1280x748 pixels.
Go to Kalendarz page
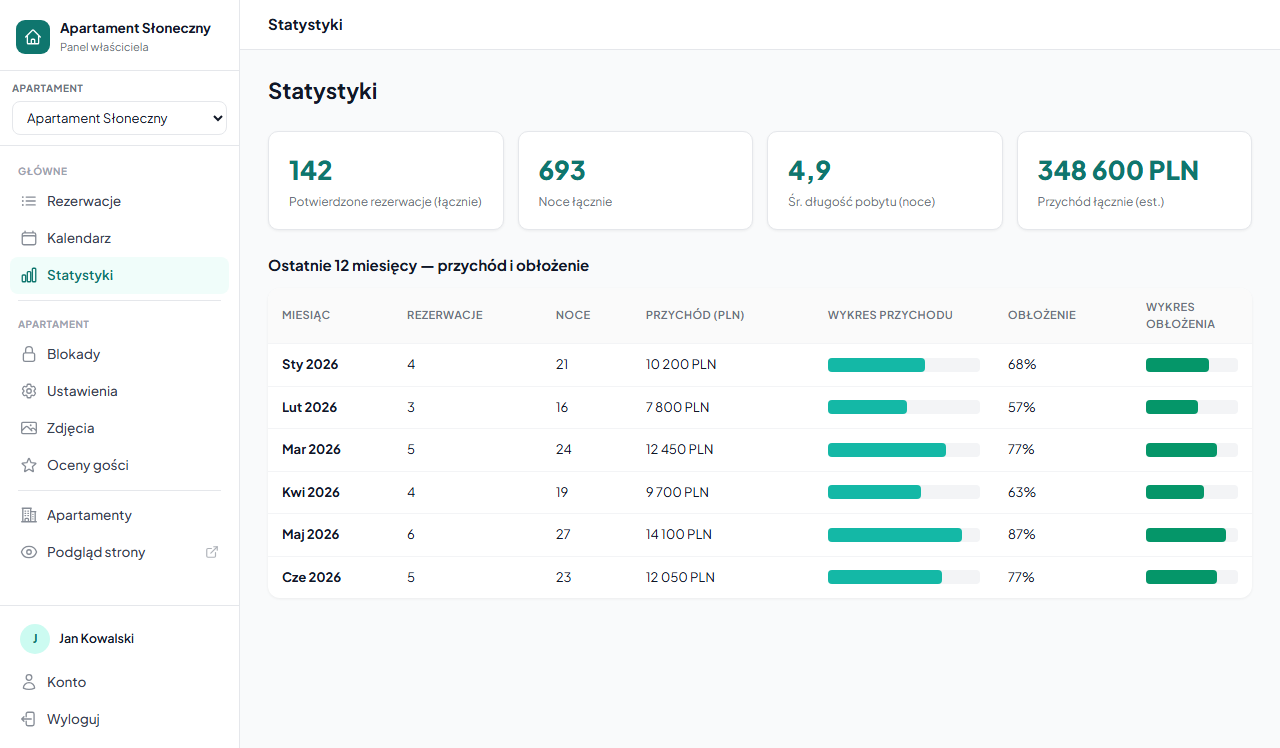pos(120,238)
